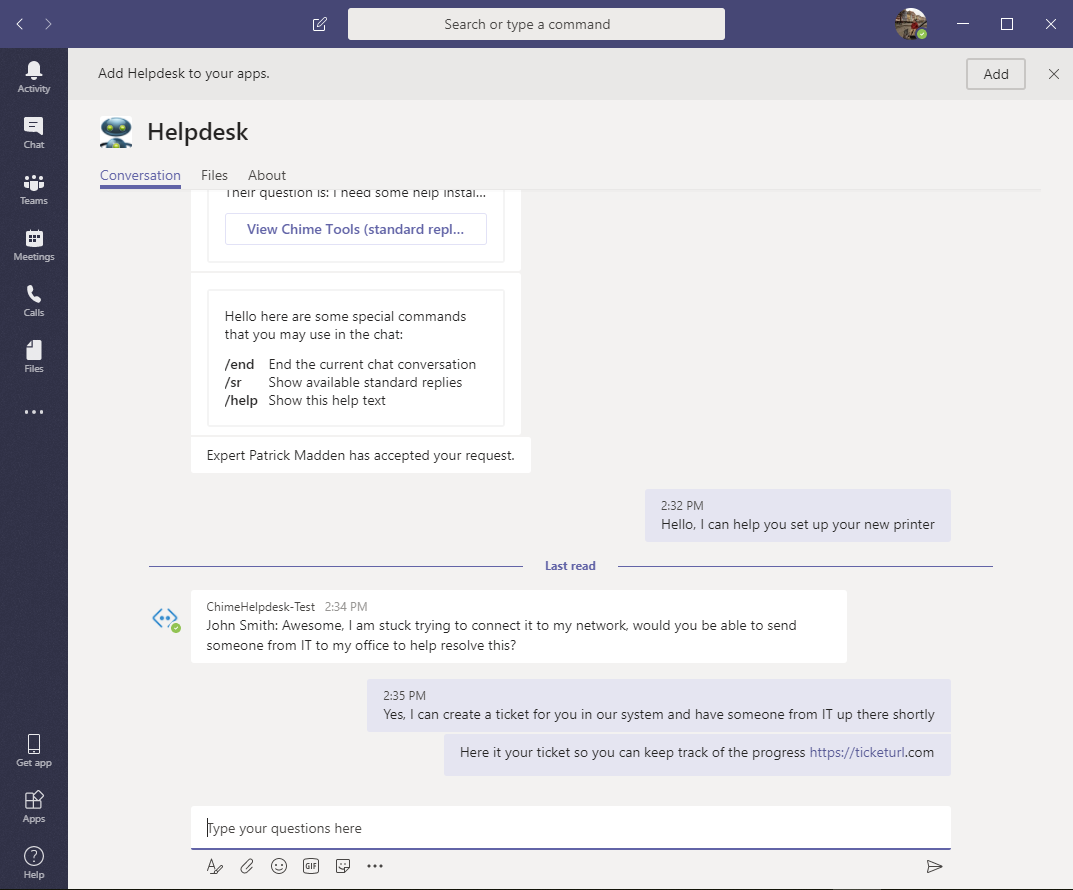This screenshot has height=890, width=1073.
Task: Switch to the Files tab
Action: pos(214,176)
